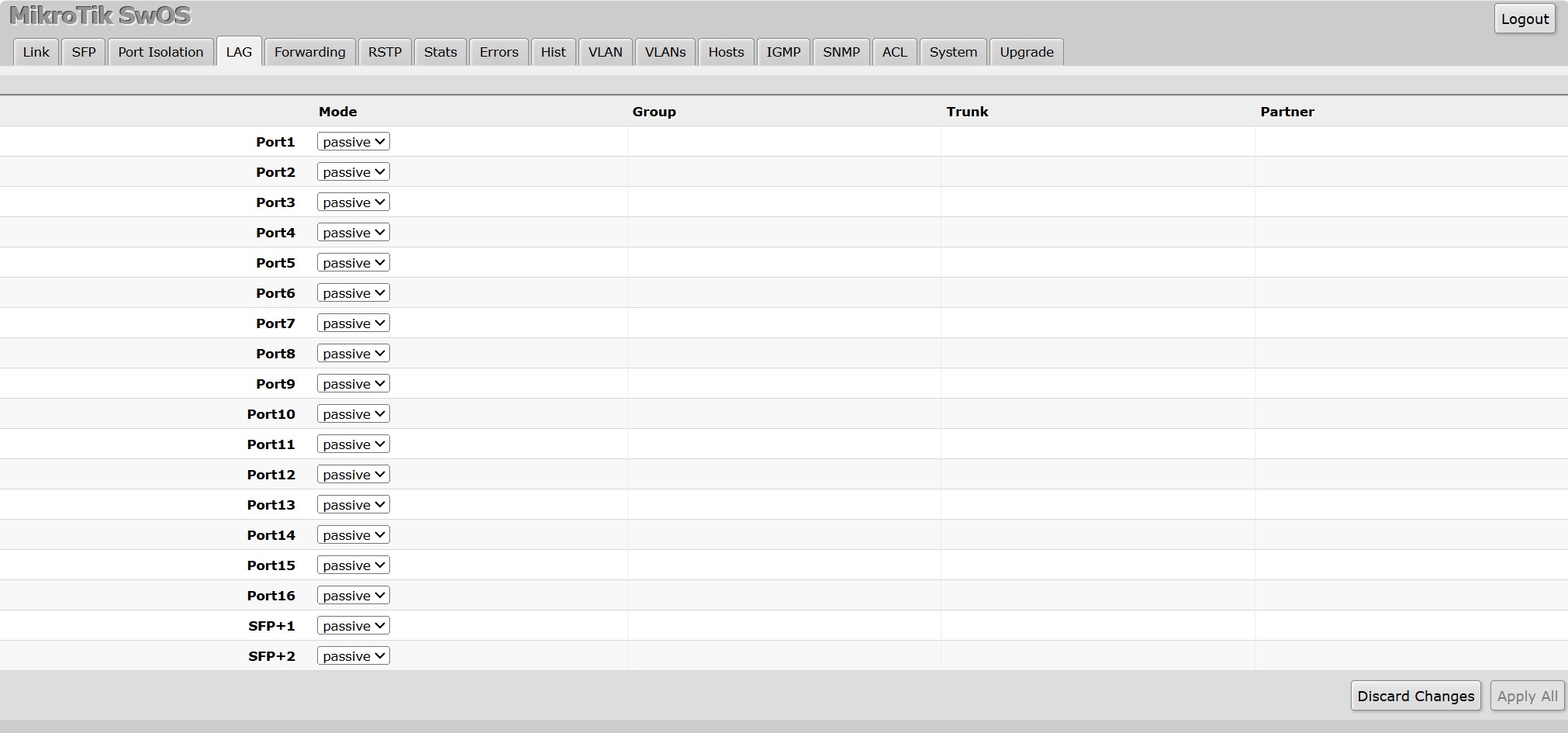Open the Port7 mode selector
This screenshot has width=1568, height=733.
354,323
